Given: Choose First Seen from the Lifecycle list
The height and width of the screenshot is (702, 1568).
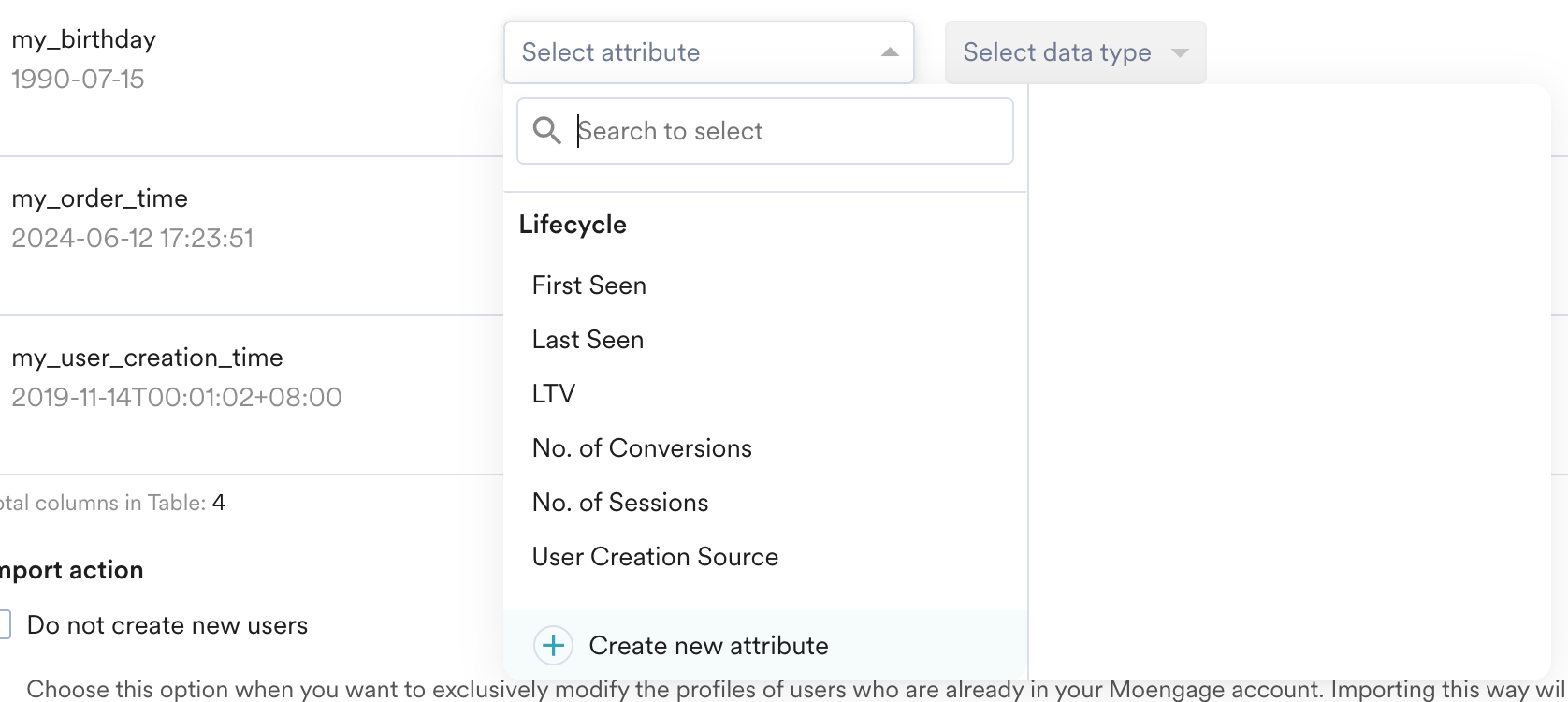Looking at the screenshot, I should [589, 285].
